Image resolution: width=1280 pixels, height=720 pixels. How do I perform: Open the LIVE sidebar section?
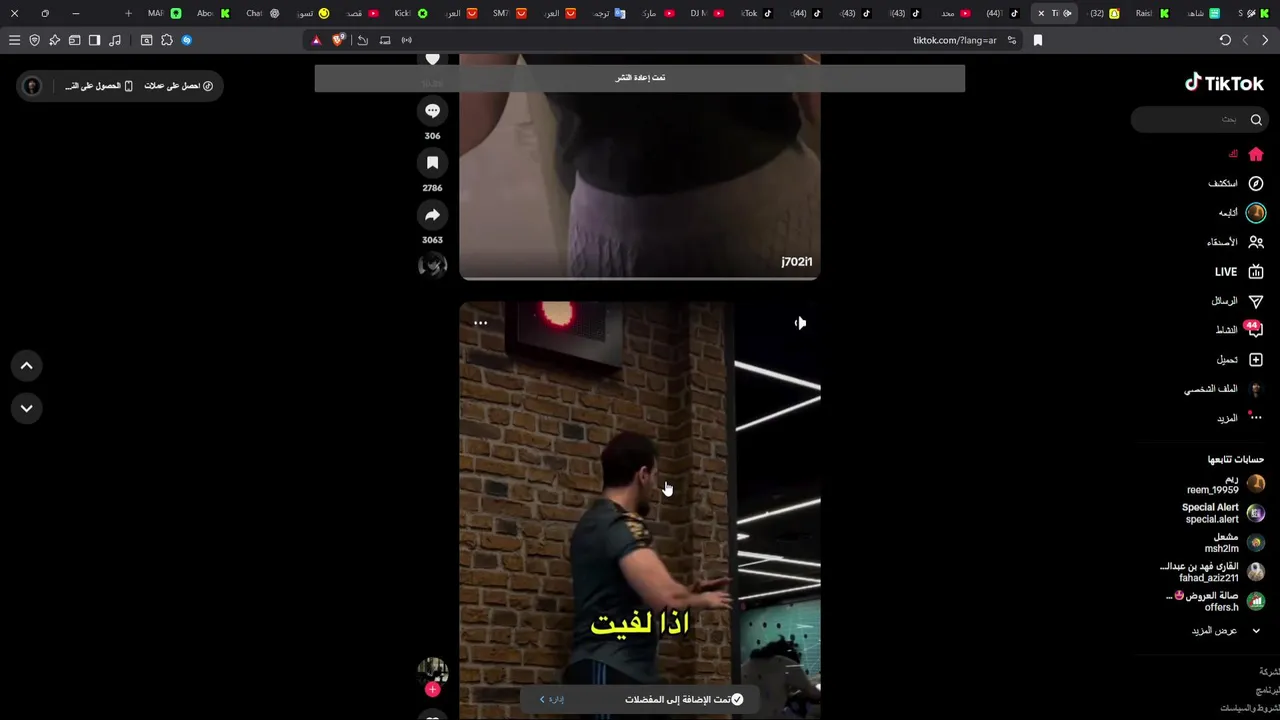[x=1239, y=271]
